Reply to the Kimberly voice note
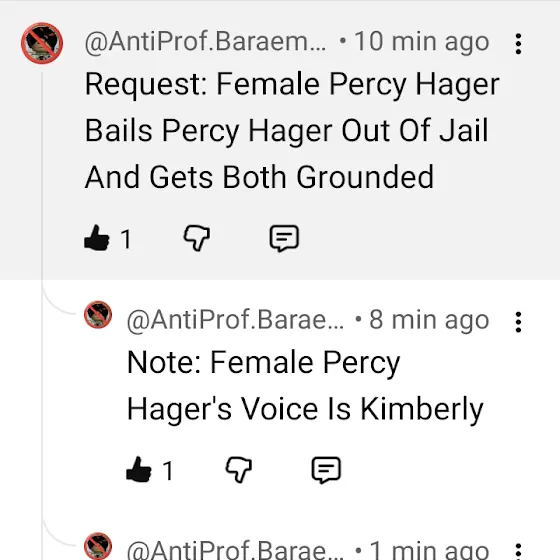 pyautogui.click(x=326, y=470)
